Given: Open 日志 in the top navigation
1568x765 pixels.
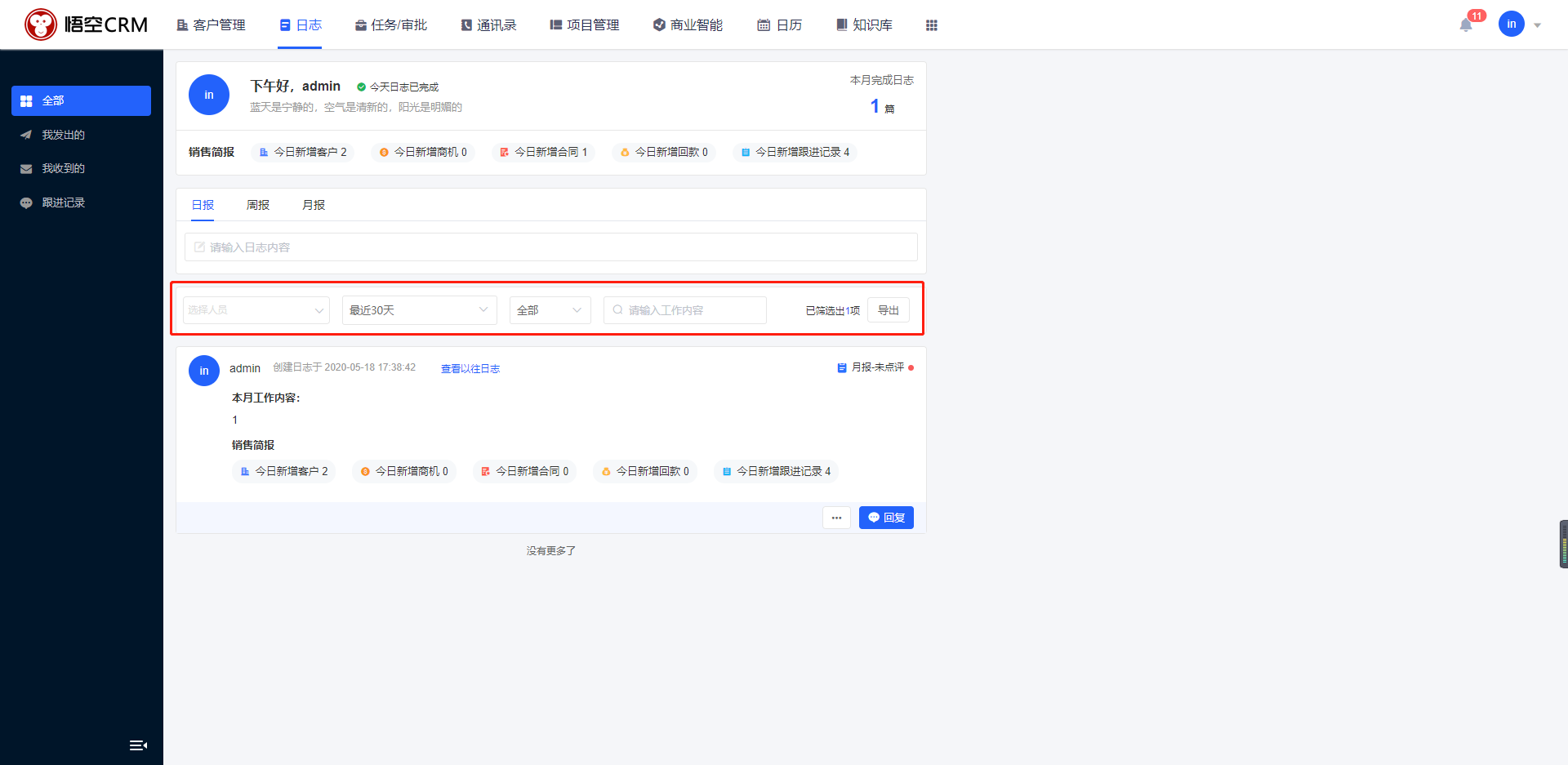Looking at the screenshot, I should pos(300,25).
